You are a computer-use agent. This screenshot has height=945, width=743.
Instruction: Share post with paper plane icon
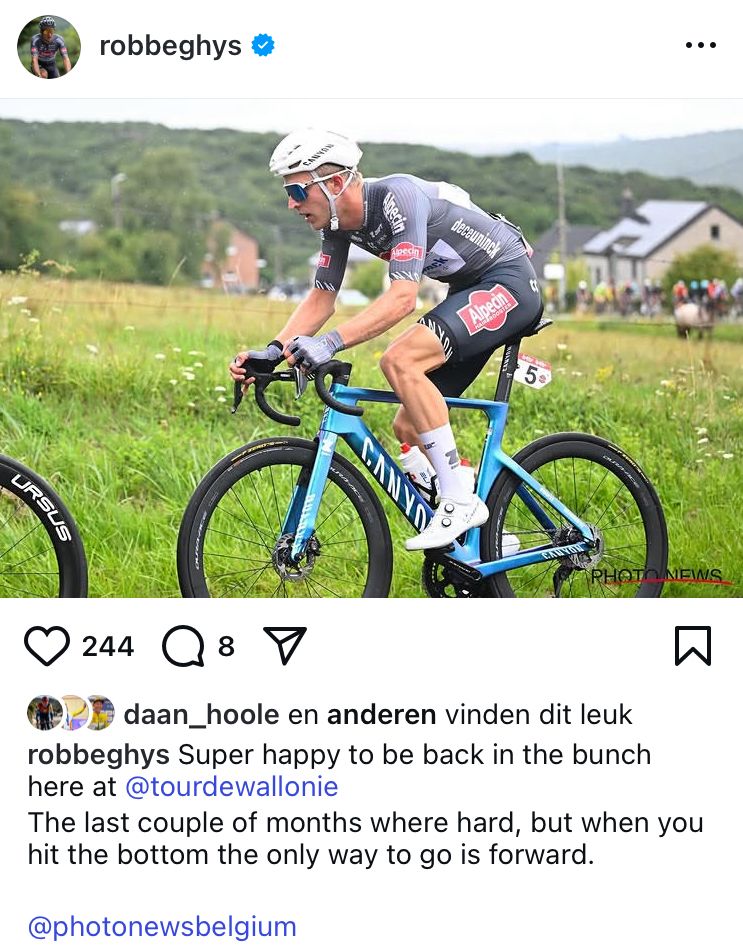click(x=285, y=645)
